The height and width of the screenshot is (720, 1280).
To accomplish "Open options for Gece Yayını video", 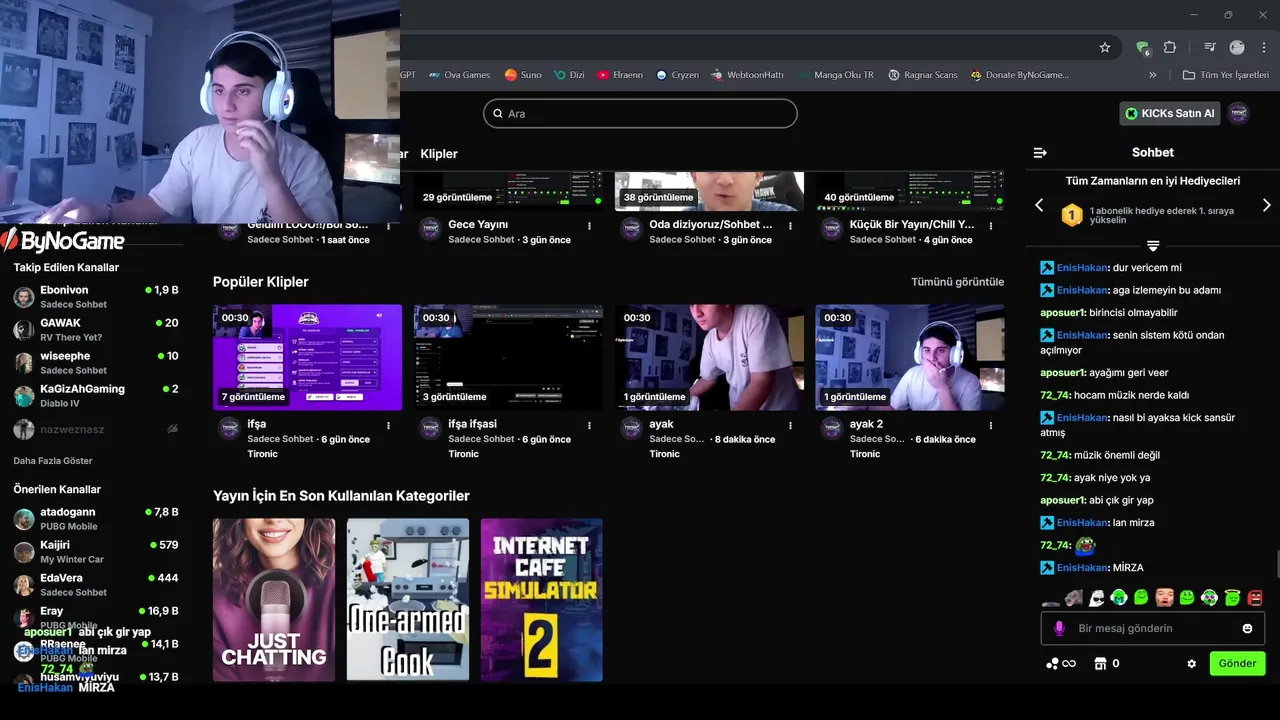I will (x=589, y=226).
